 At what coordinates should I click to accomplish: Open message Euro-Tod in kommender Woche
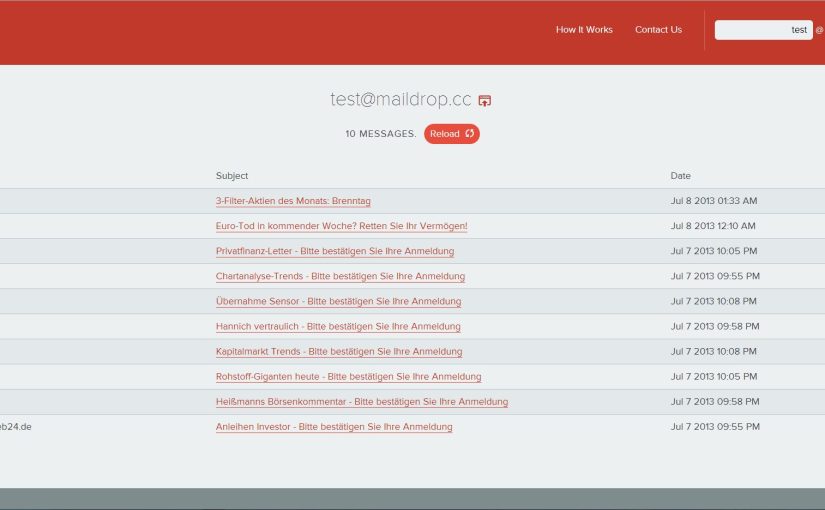[x=341, y=226]
